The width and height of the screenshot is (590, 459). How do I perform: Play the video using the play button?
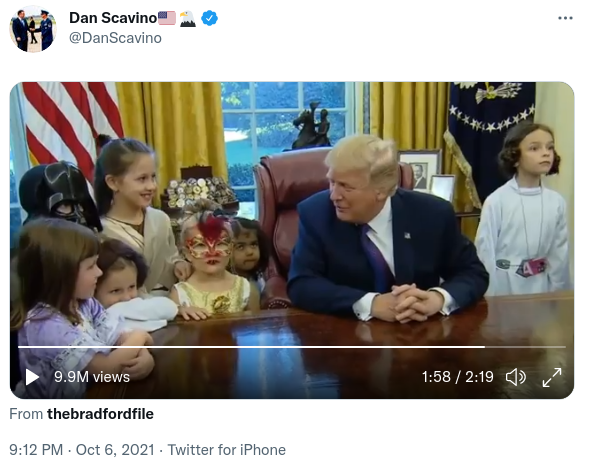[32, 377]
